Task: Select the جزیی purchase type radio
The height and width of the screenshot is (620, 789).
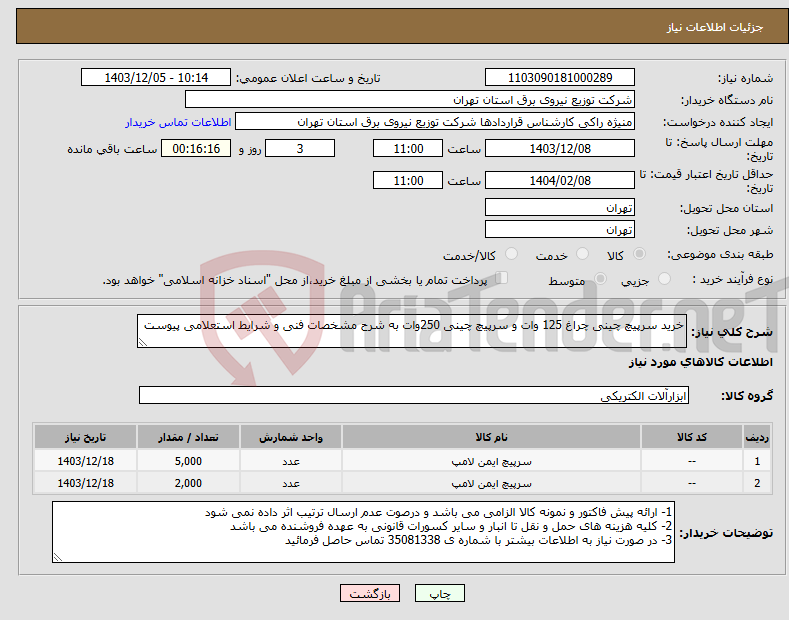Action: click(x=664, y=278)
